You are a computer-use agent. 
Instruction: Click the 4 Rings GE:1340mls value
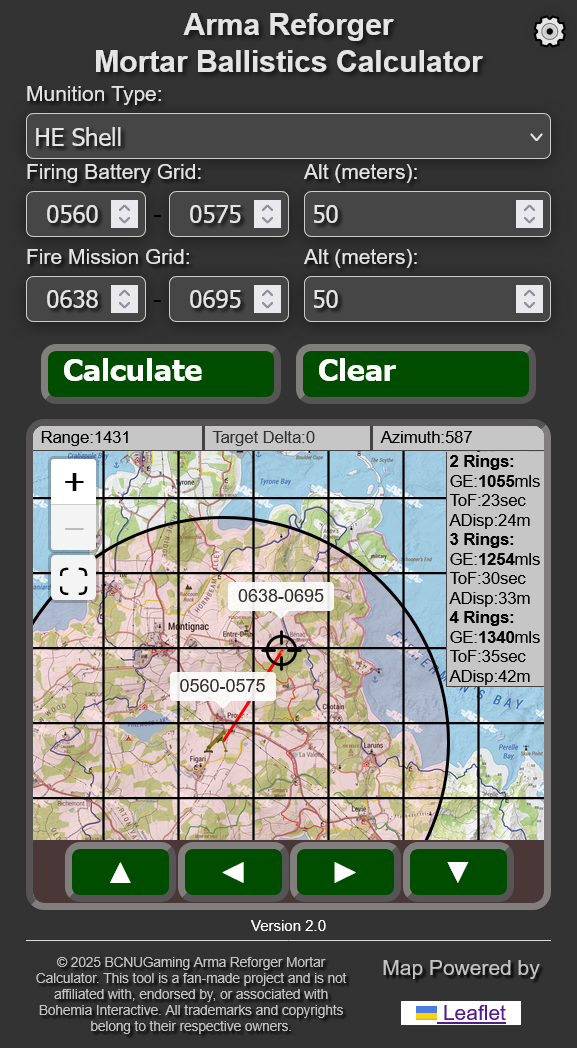point(495,637)
